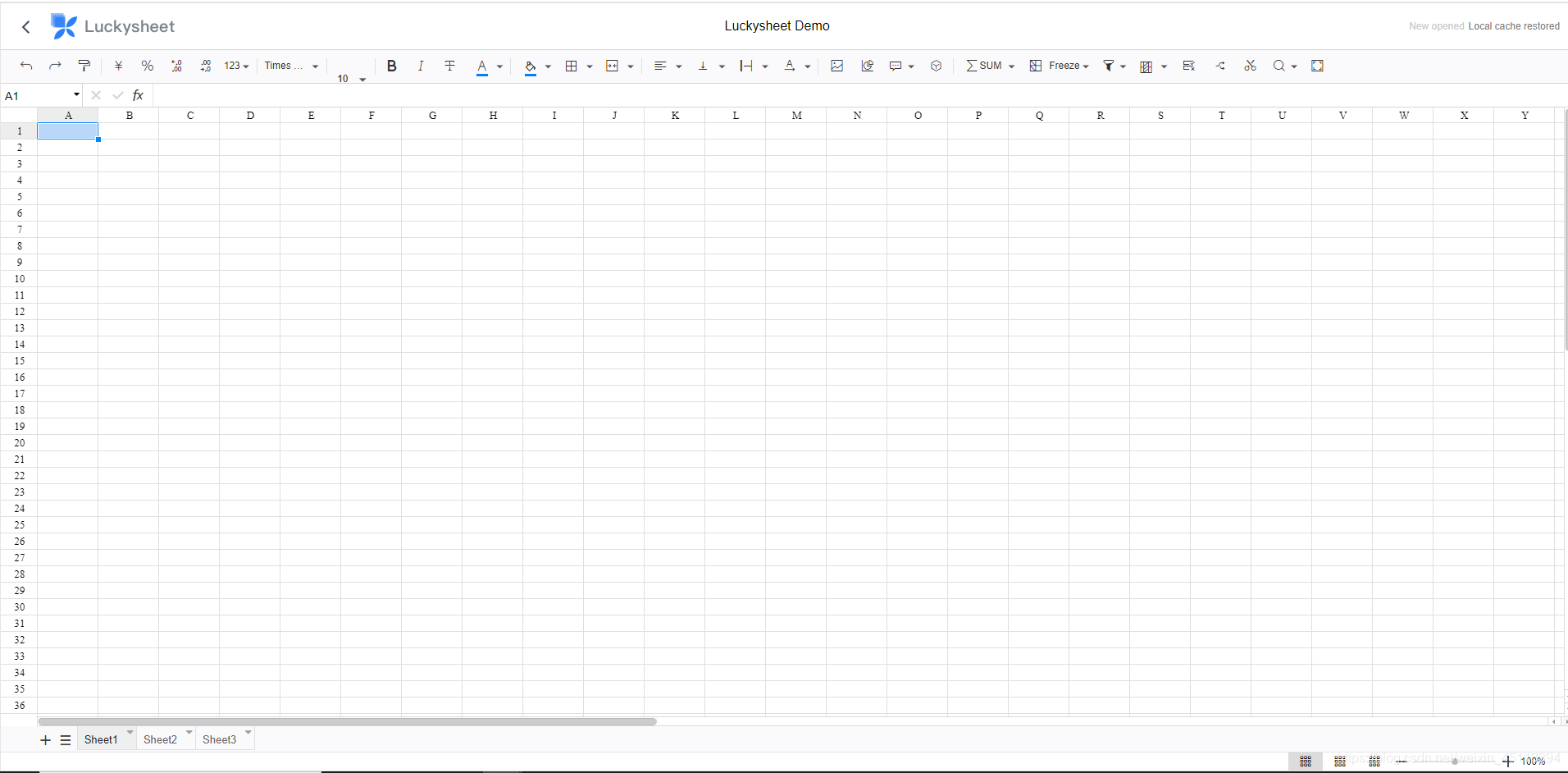Toggle bold formatting
The height and width of the screenshot is (773, 1568).
392,66
